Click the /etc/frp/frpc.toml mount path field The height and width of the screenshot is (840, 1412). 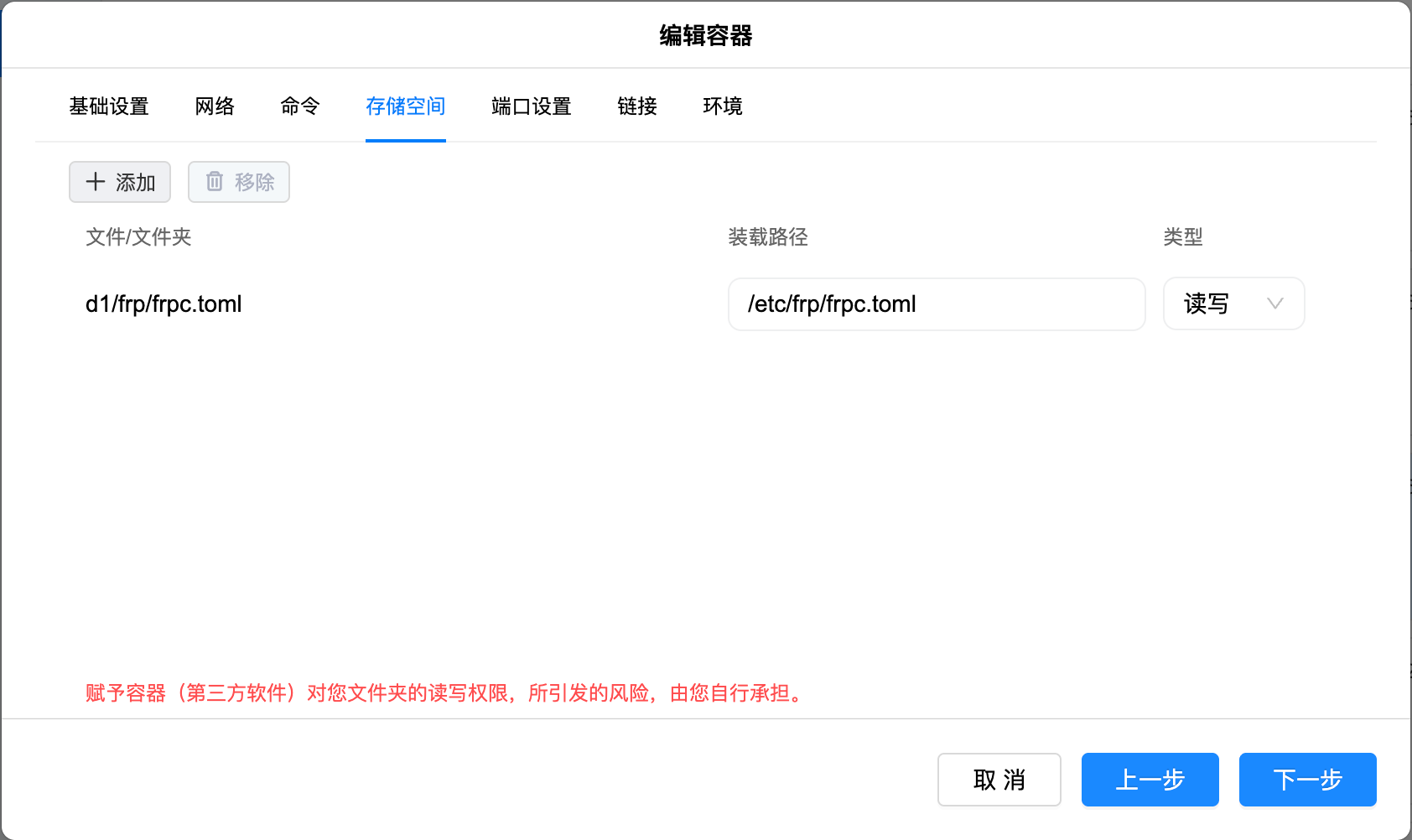click(x=936, y=304)
